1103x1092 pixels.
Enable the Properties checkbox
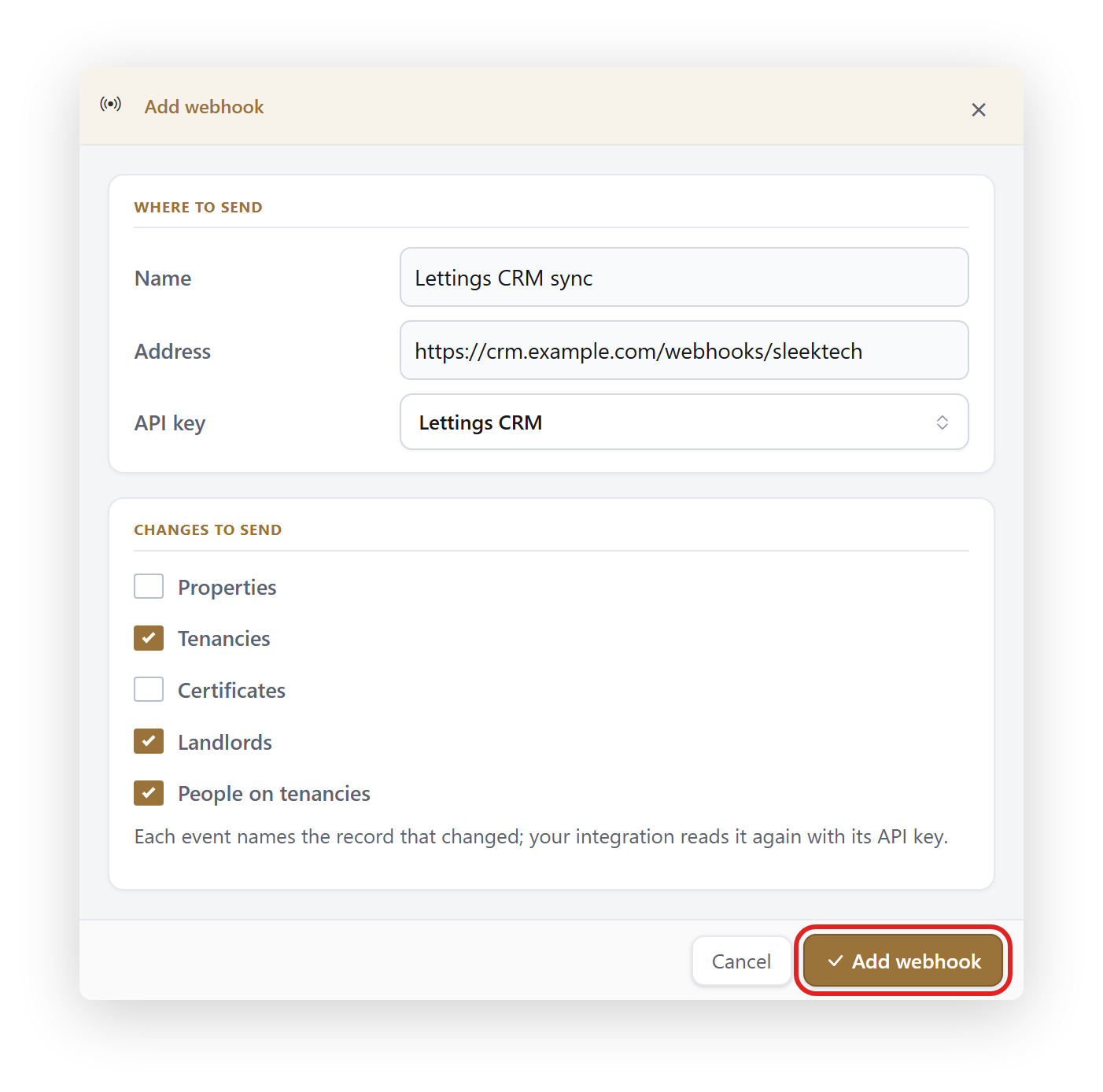pos(149,586)
